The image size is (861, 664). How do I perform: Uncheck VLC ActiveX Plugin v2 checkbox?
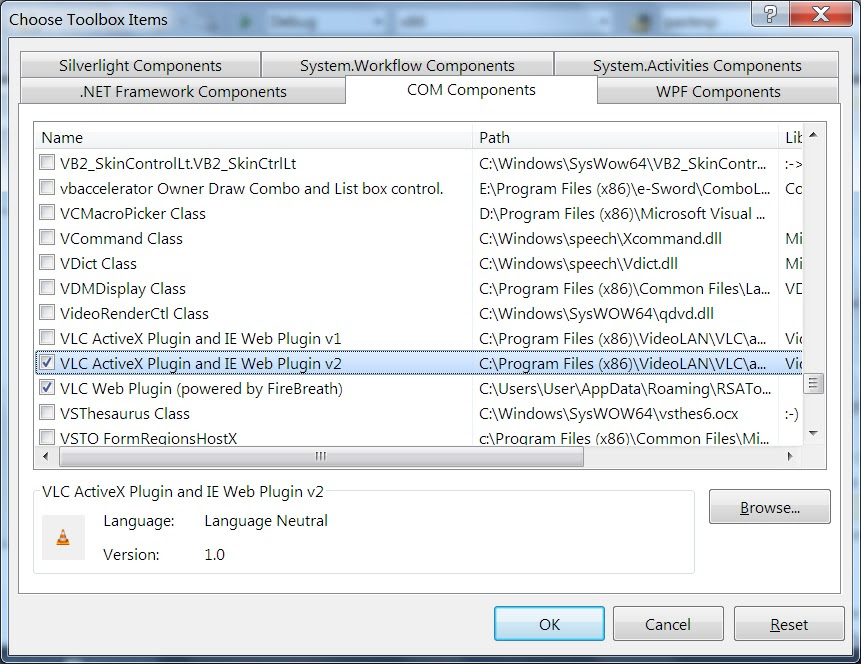coord(47,362)
